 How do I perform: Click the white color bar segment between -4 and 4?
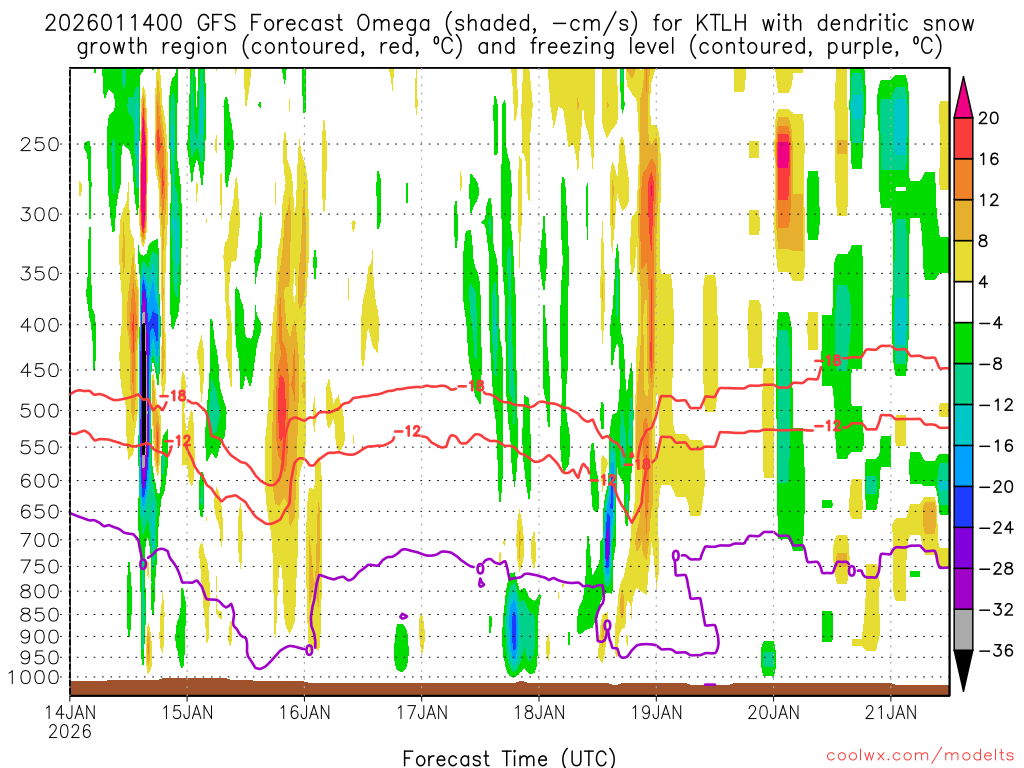click(x=963, y=302)
